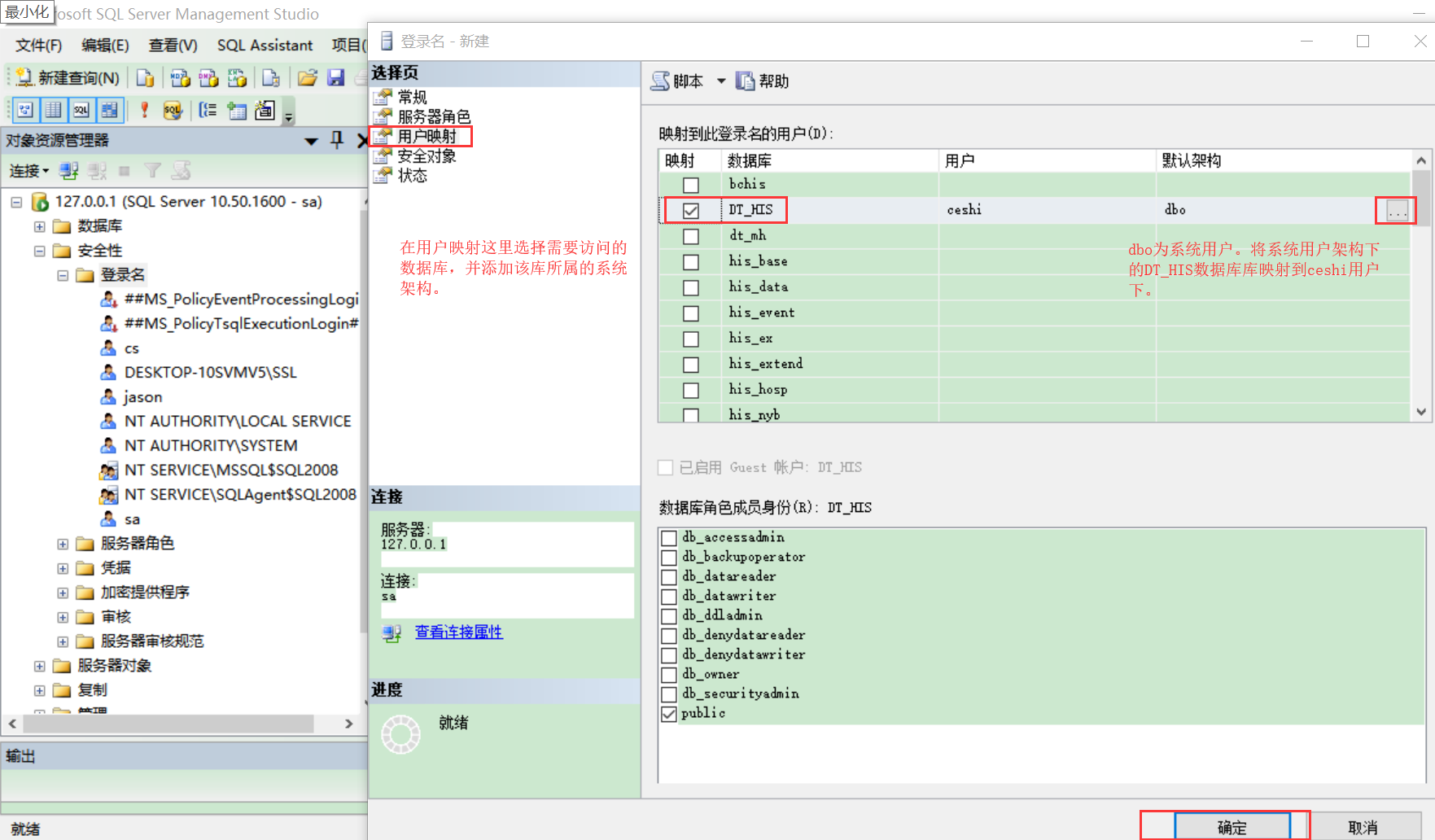The image size is (1435, 840).
Task: Click the 取消 button
Action: (1363, 827)
